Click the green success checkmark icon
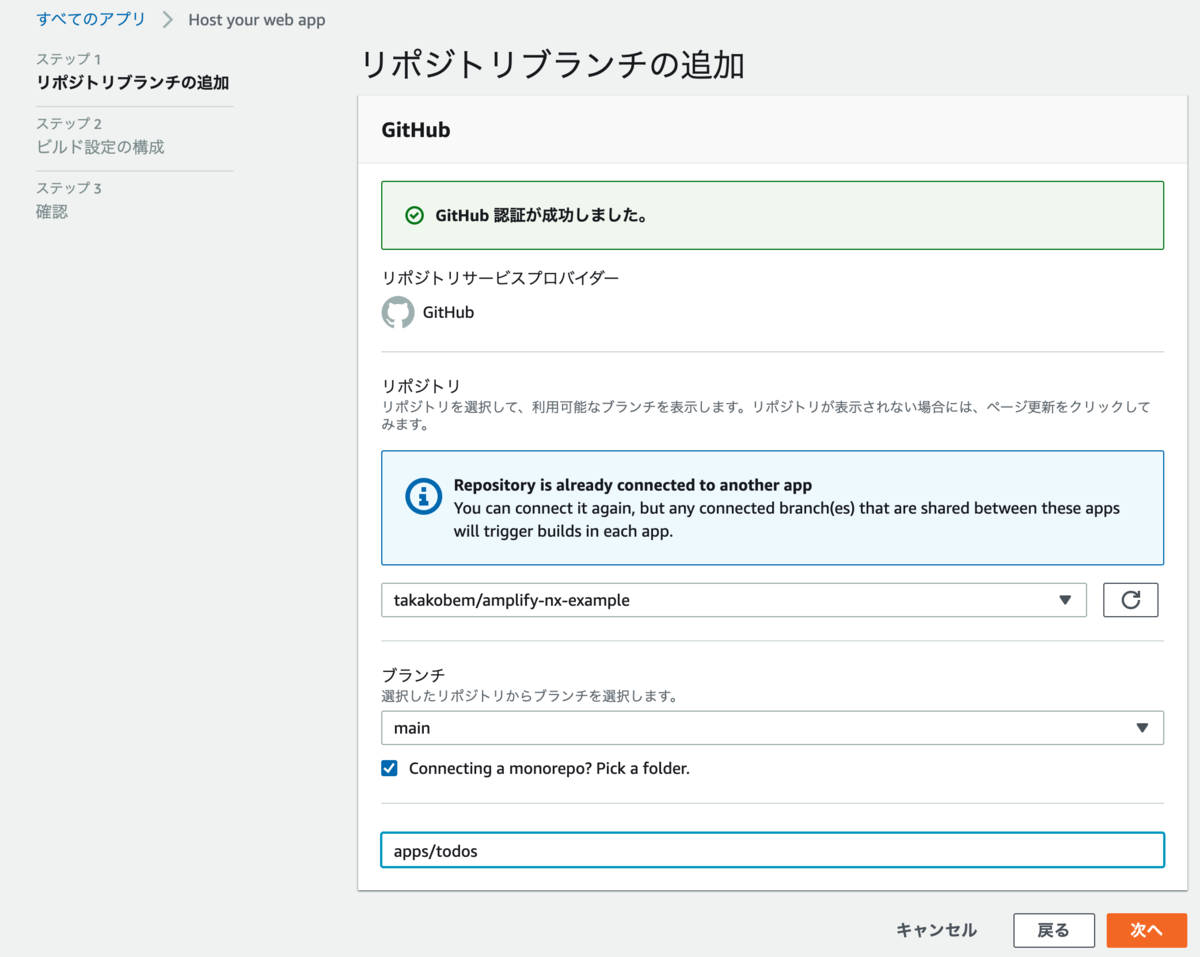Viewport: 1200px width, 957px height. 414,215
